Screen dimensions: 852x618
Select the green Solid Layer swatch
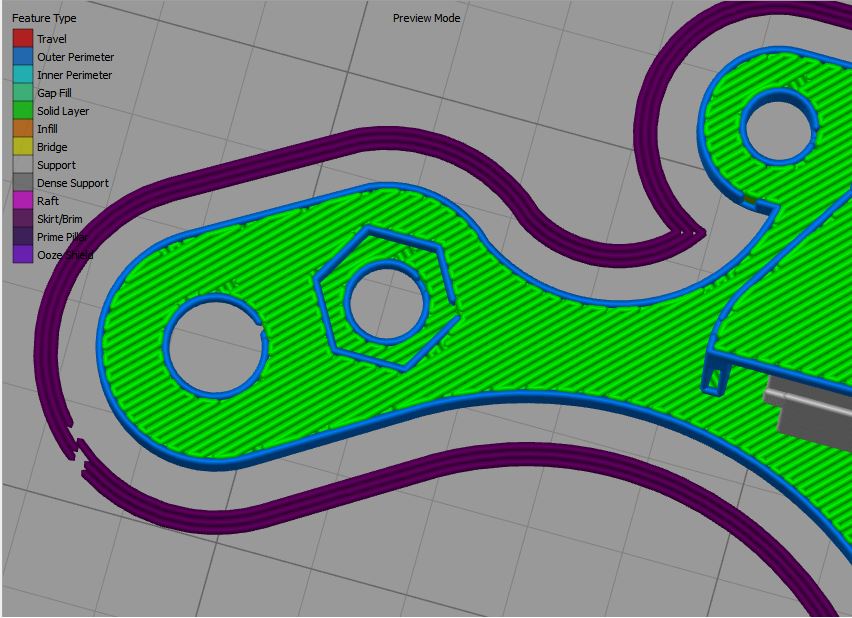coord(22,111)
